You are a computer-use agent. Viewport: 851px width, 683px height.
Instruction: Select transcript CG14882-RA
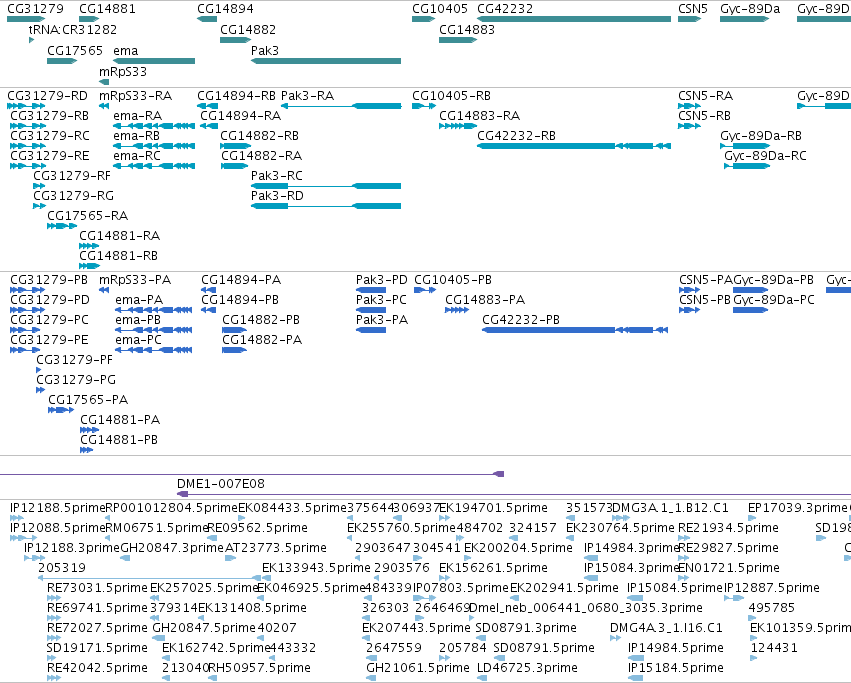[261, 155]
